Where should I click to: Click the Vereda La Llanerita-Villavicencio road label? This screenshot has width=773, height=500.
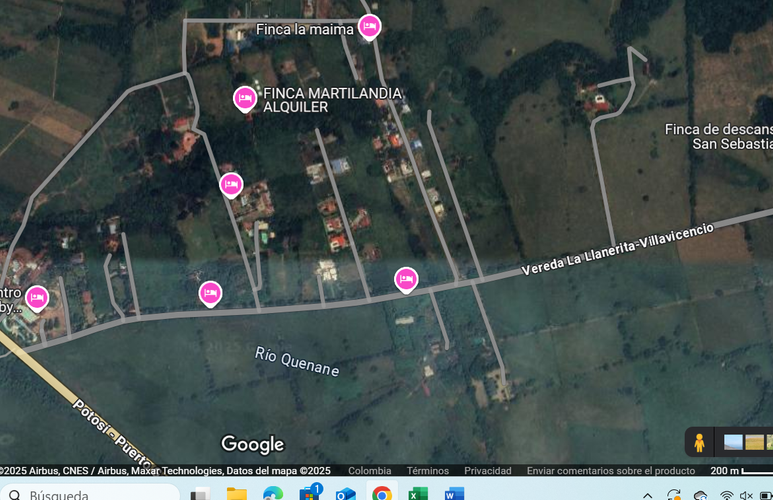coord(618,249)
